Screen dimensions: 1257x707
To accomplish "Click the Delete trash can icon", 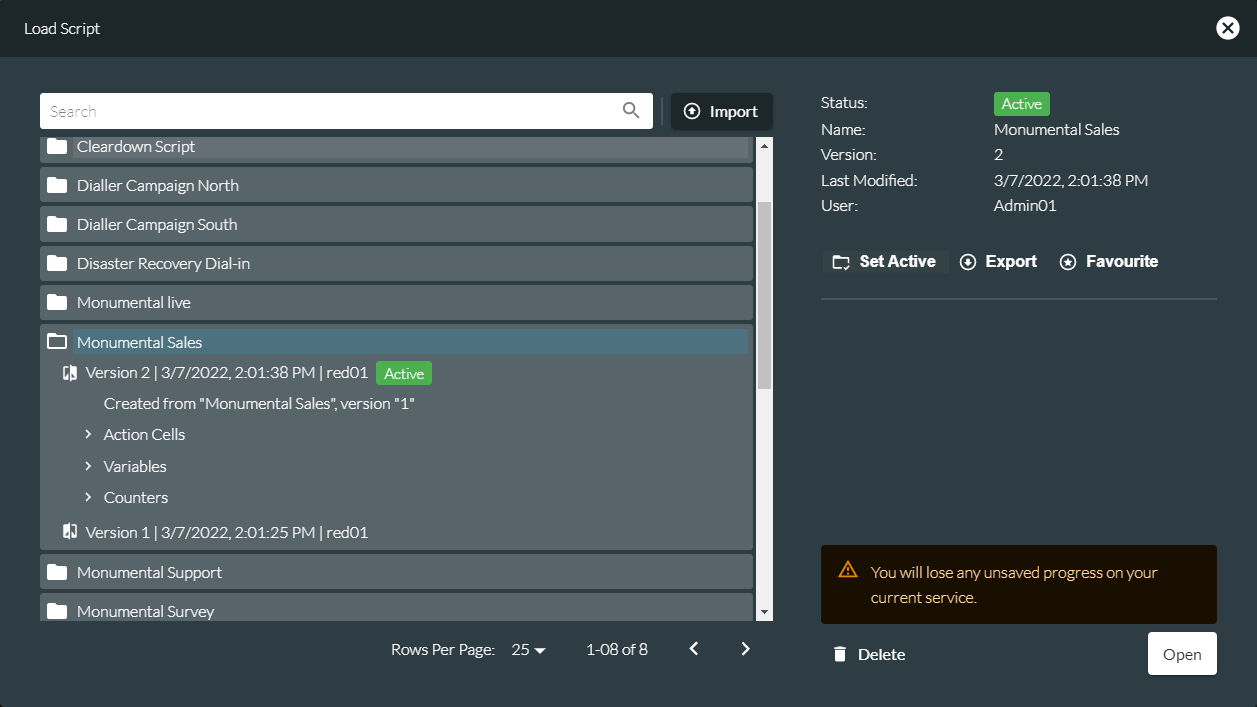I will point(840,654).
